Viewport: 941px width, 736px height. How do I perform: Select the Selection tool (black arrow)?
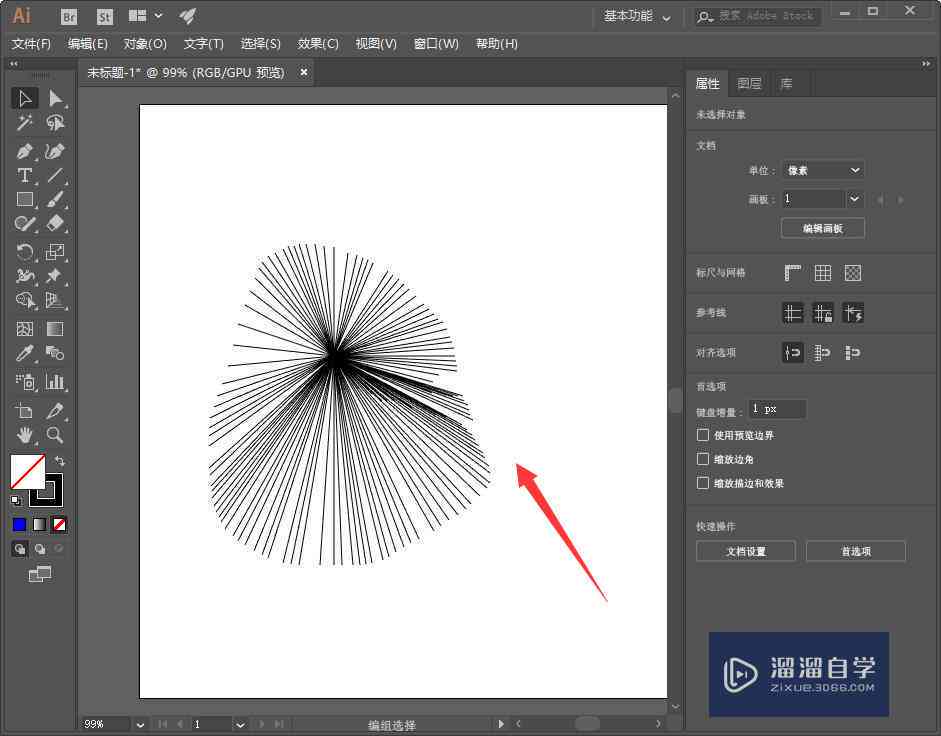click(x=25, y=98)
